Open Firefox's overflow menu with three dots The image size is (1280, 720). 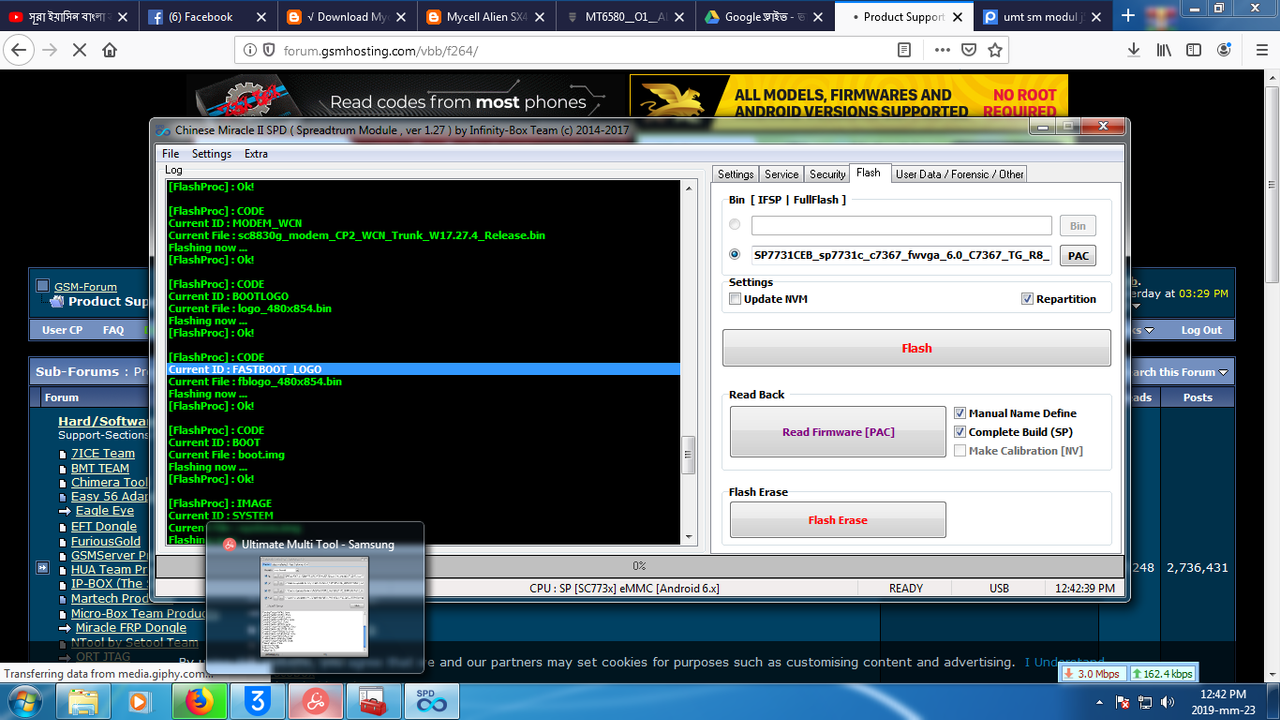(942, 49)
